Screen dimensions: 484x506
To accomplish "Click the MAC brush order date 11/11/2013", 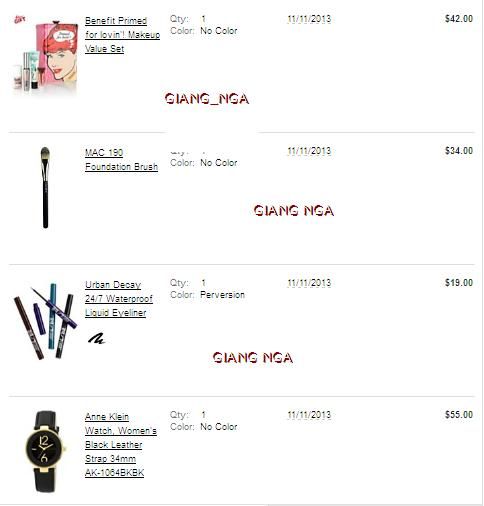I will (309, 151).
